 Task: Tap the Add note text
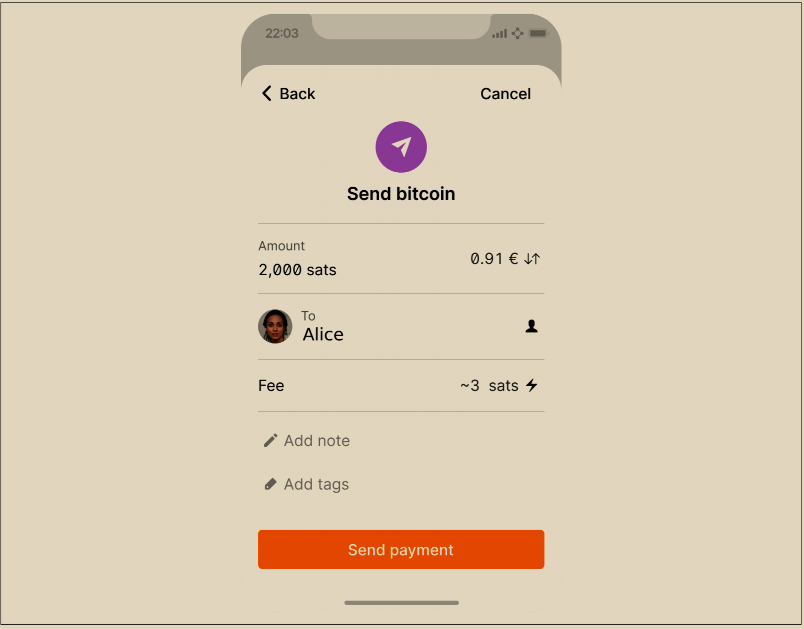[317, 441]
